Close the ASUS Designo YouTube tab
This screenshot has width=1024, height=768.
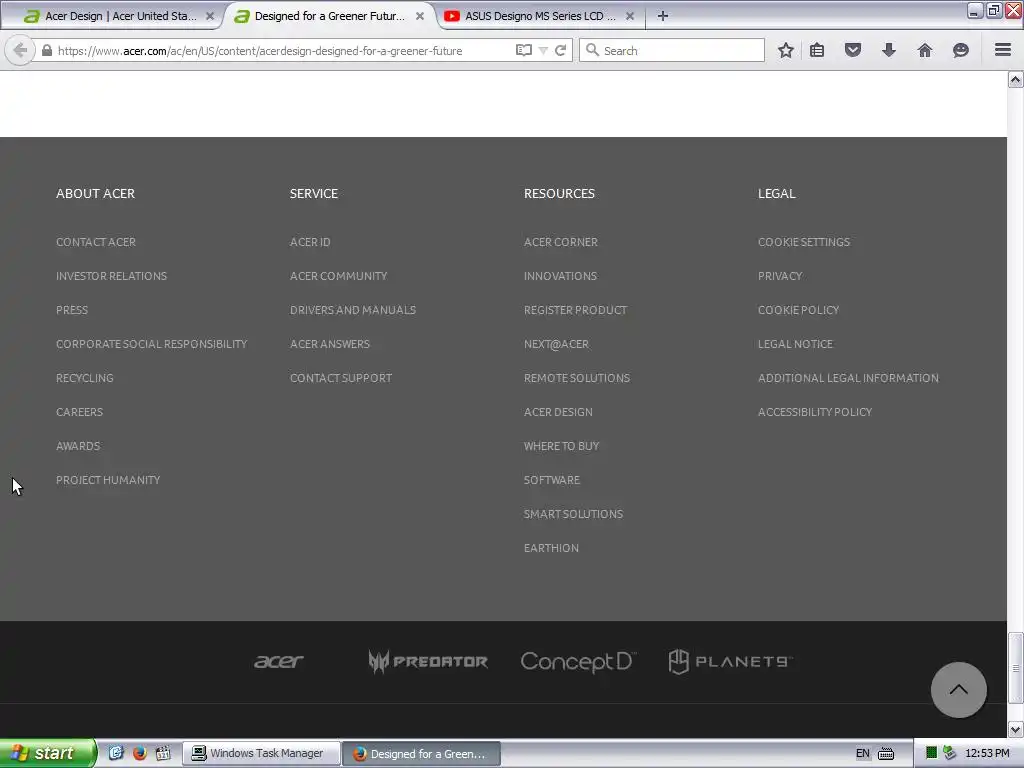coord(630,16)
